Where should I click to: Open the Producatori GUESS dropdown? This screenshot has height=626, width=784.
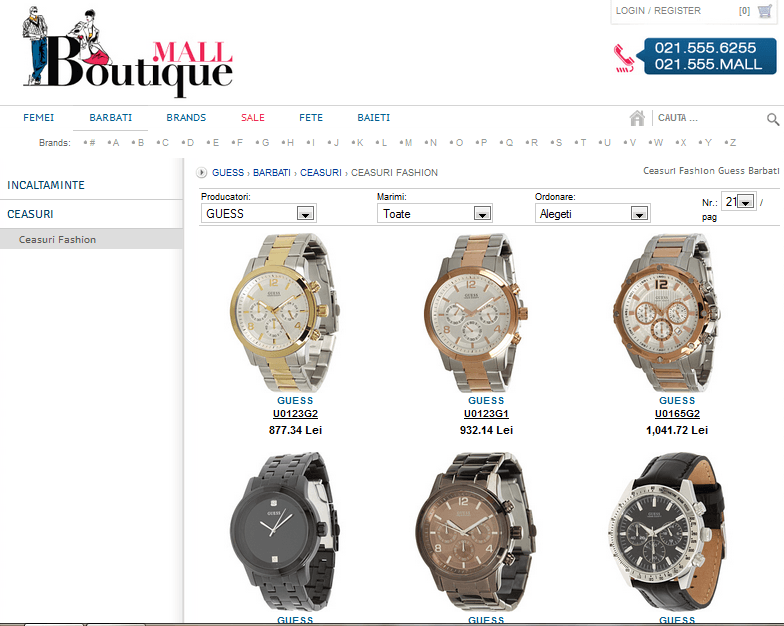306,213
